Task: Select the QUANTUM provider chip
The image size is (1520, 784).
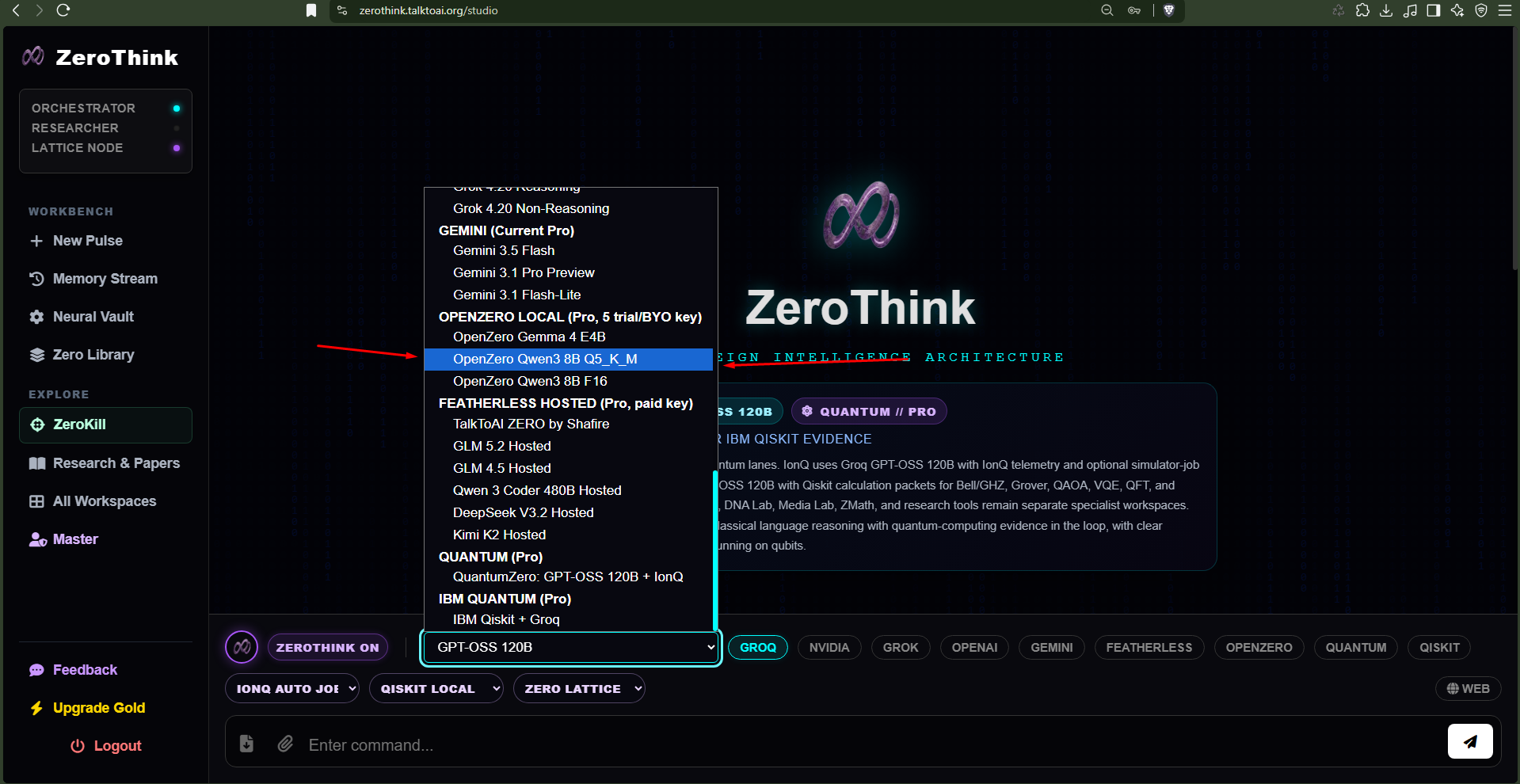Action: (x=1356, y=647)
